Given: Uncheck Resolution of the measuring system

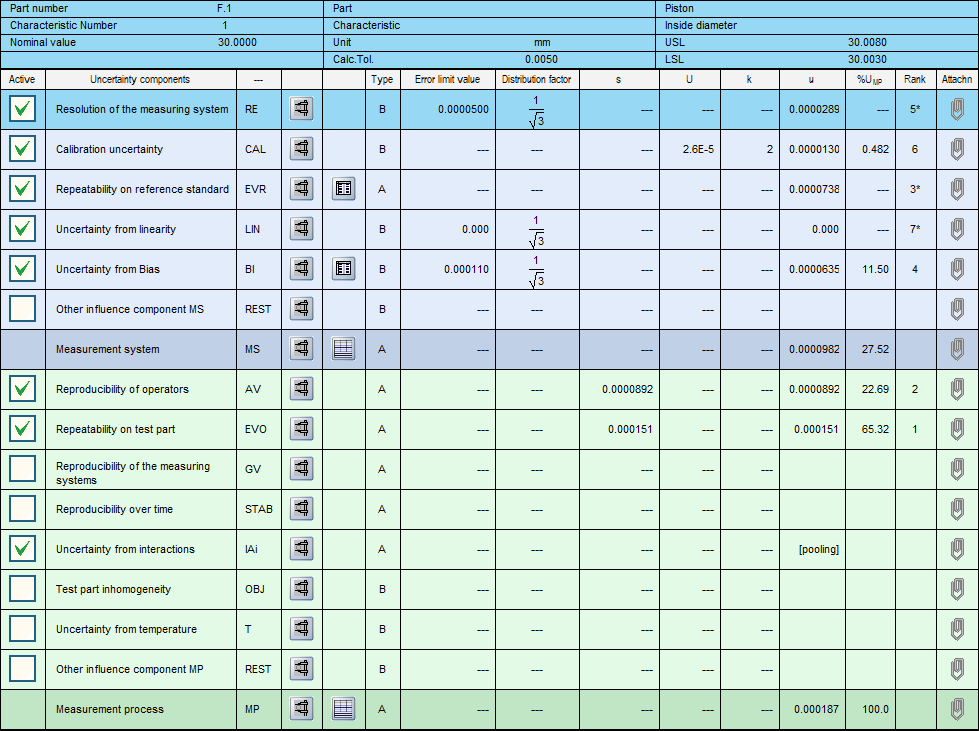Looking at the screenshot, I should pos(22,109).
